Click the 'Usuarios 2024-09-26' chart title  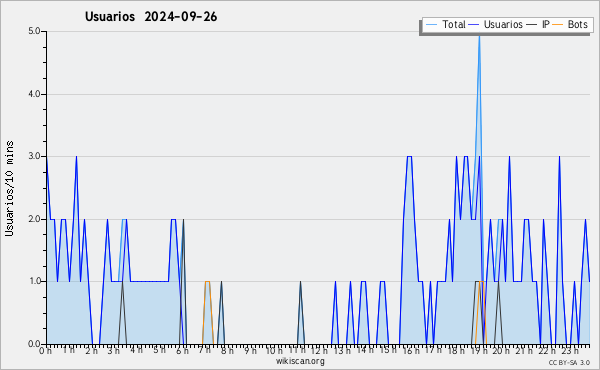click(x=151, y=17)
